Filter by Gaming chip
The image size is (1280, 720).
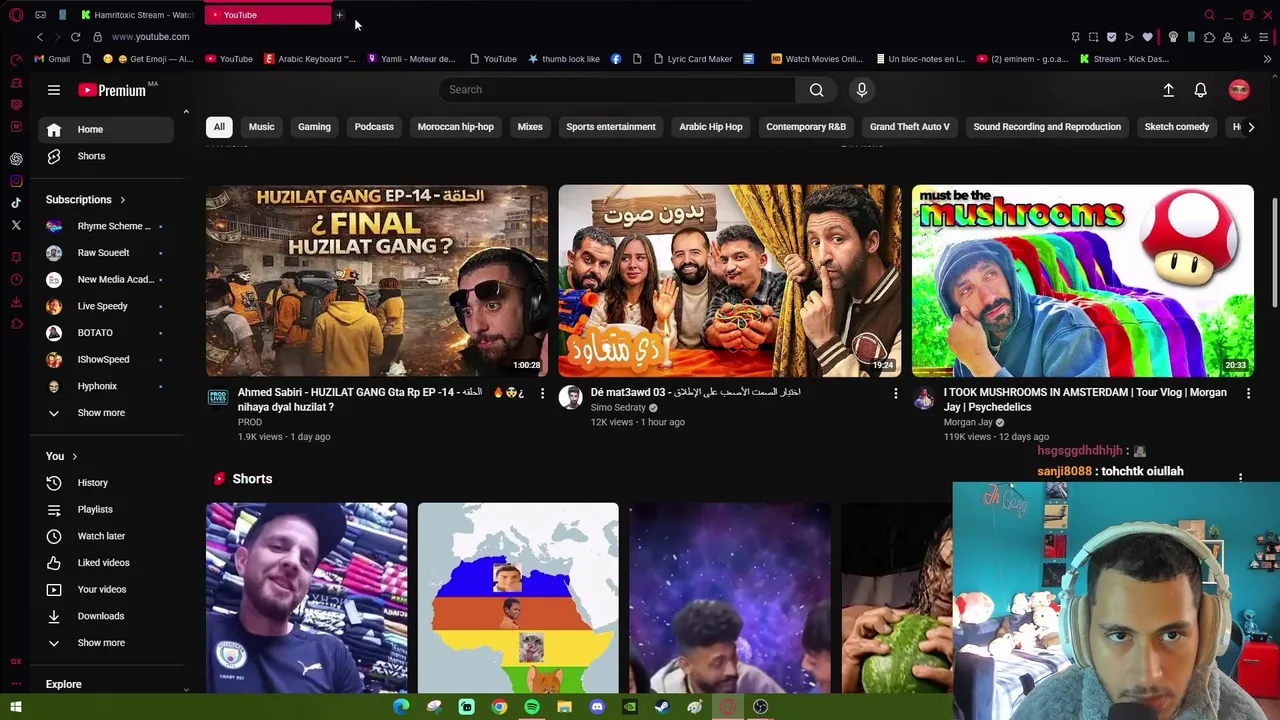click(x=314, y=127)
